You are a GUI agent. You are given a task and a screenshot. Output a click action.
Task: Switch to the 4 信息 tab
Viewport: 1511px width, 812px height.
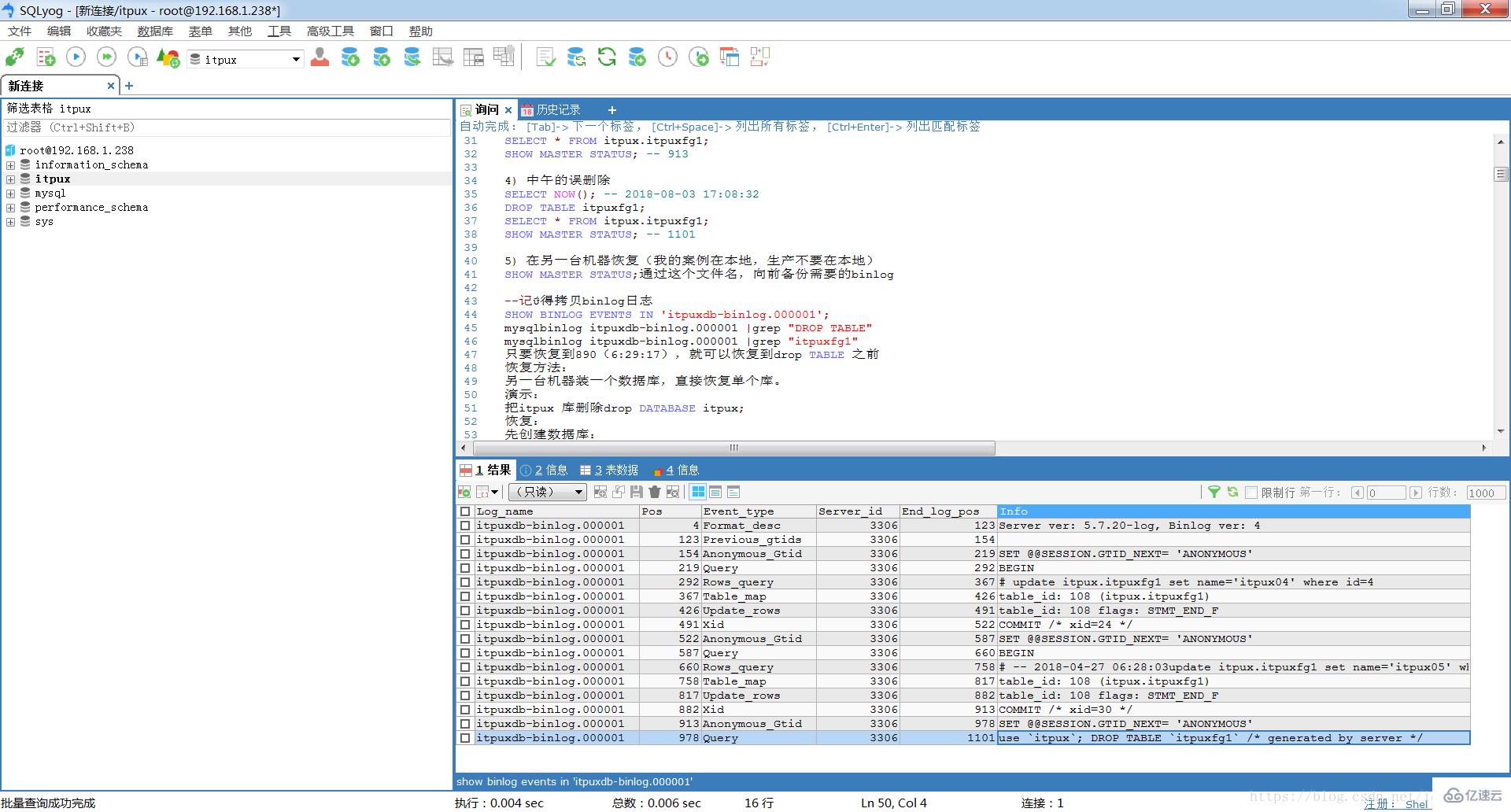676,470
